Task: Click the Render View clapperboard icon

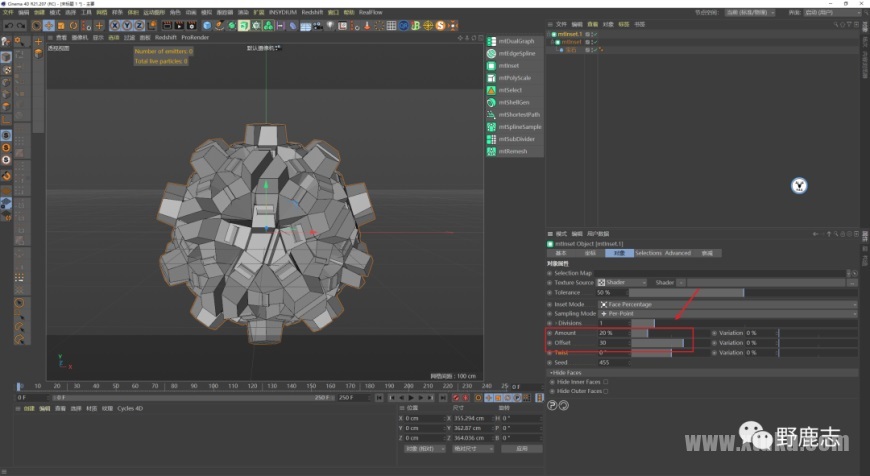Action: [167, 26]
